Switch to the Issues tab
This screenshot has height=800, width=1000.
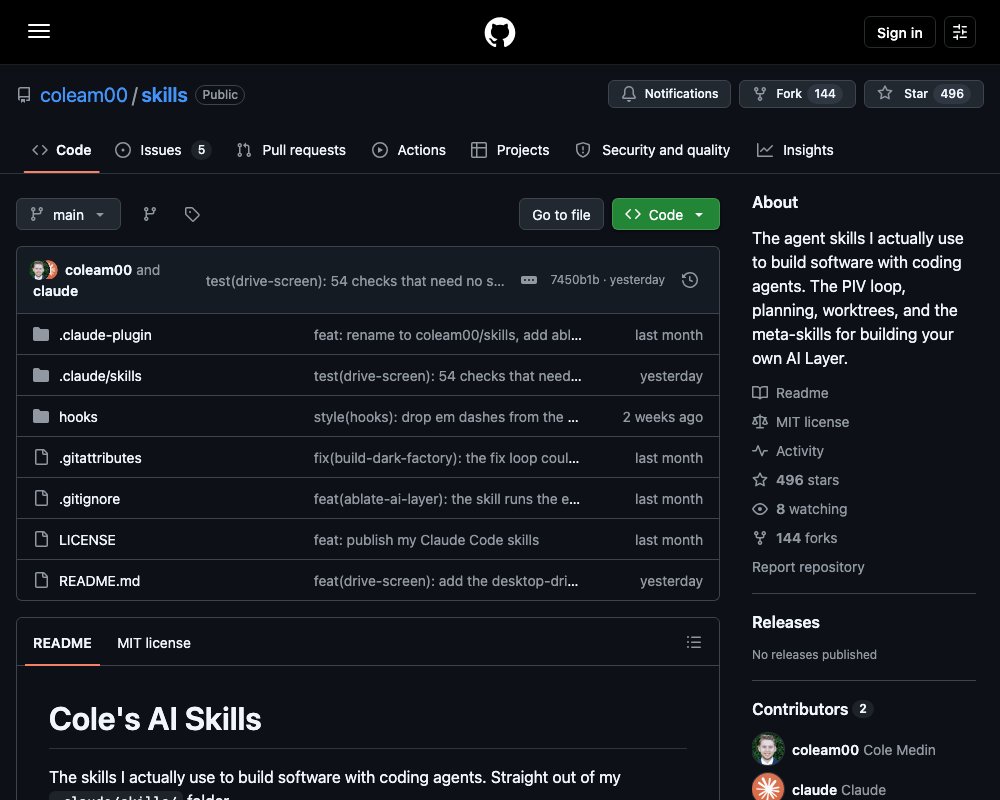point(162,150)
